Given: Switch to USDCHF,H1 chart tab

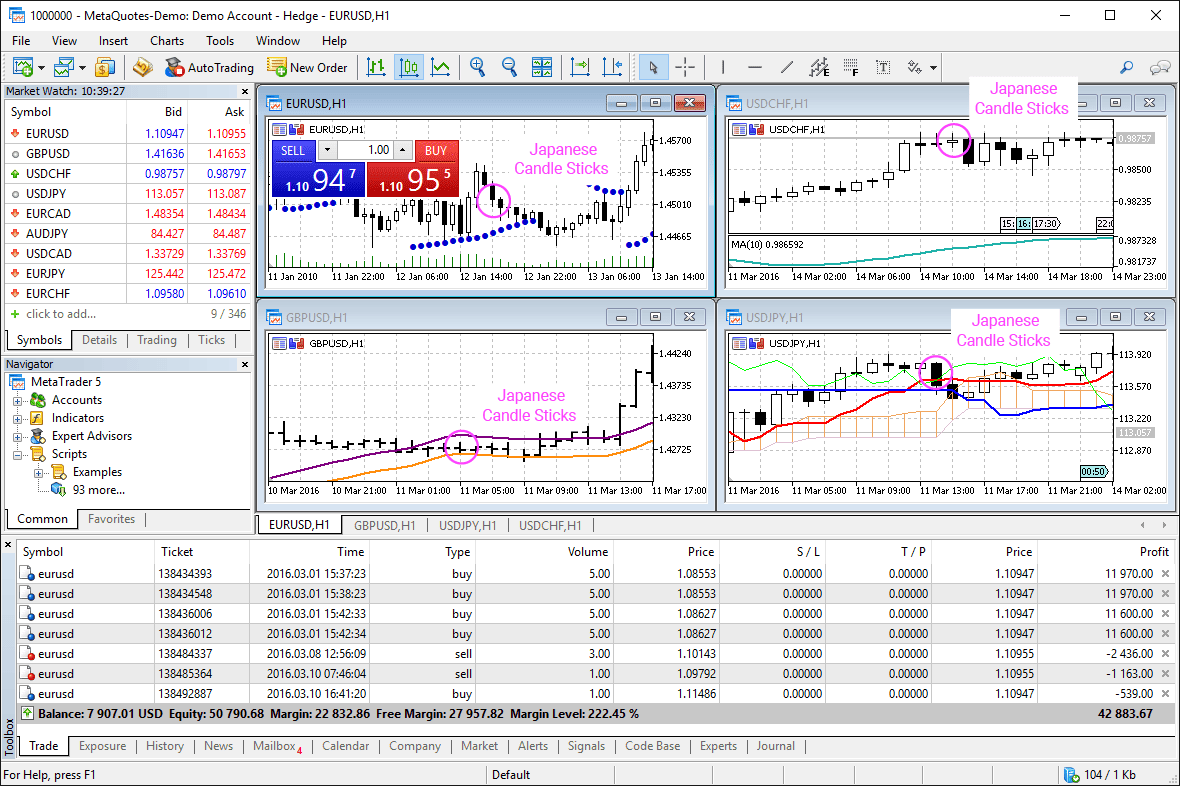Looking at the screenshot, I should tap(550, 525).
